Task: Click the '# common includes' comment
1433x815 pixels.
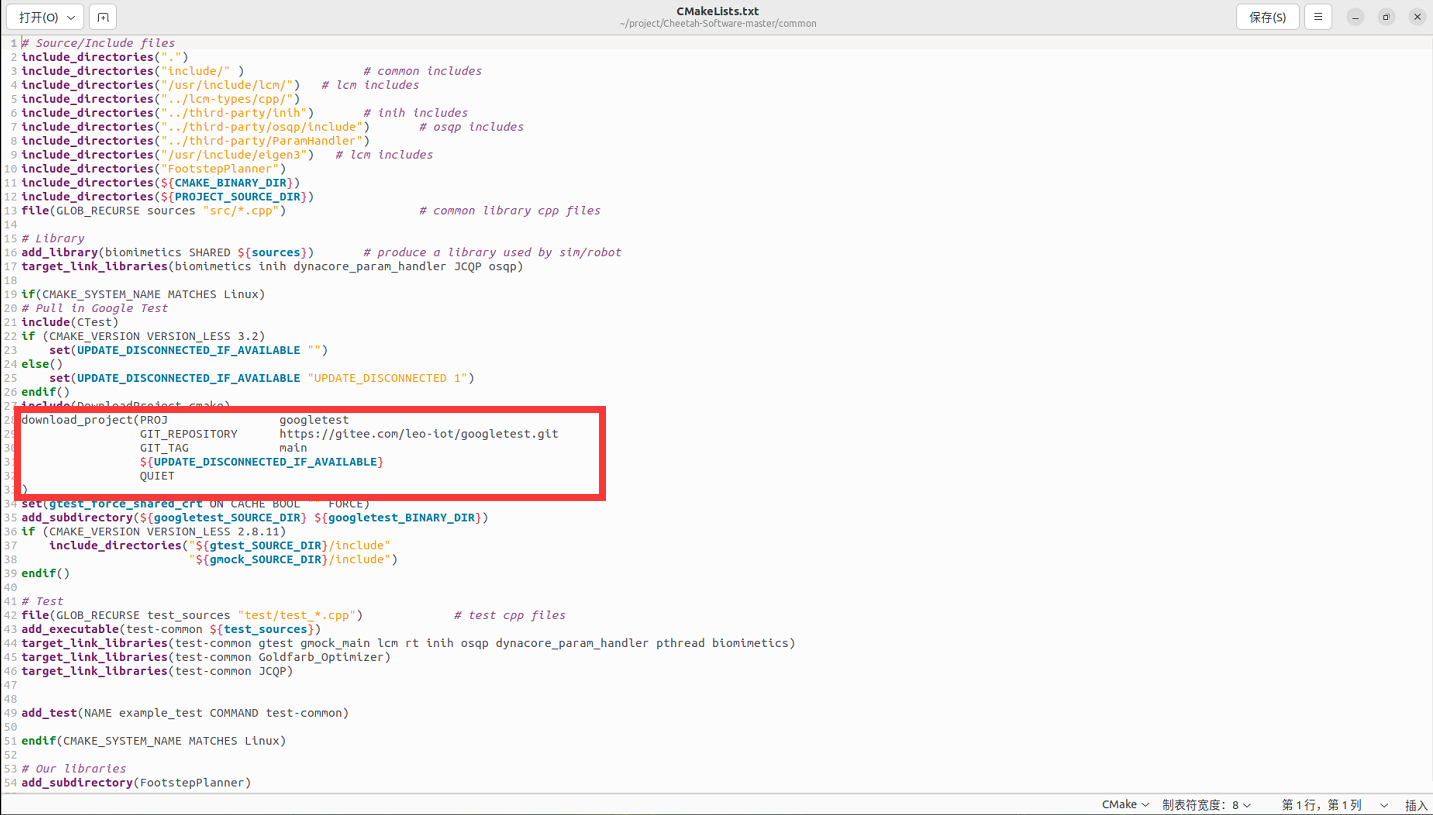Action: (x=422, y=71)
